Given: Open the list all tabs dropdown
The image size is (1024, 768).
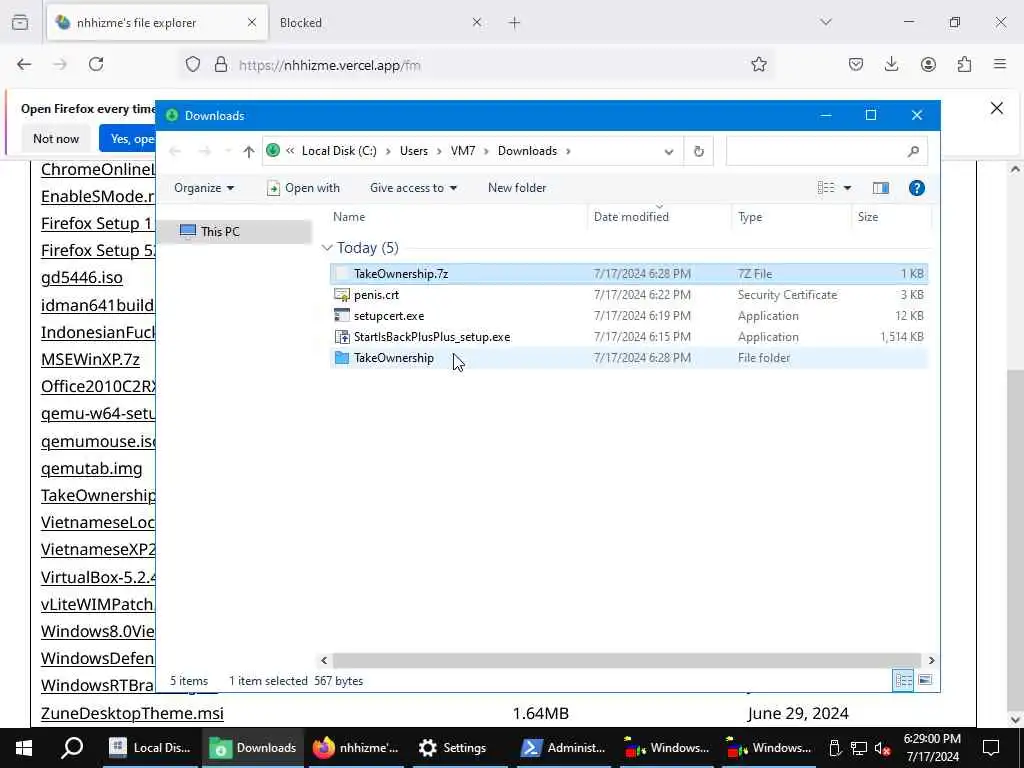Looking at the screenshot, I should coord(825,22).
